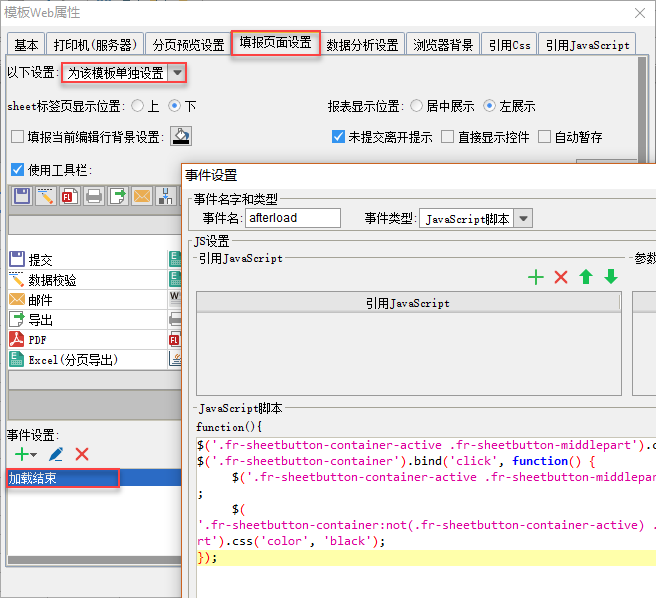The width and height of the screenshot is (656, 598).
Task: Switch to the 数据分析设置 tab
Action: 362,44
